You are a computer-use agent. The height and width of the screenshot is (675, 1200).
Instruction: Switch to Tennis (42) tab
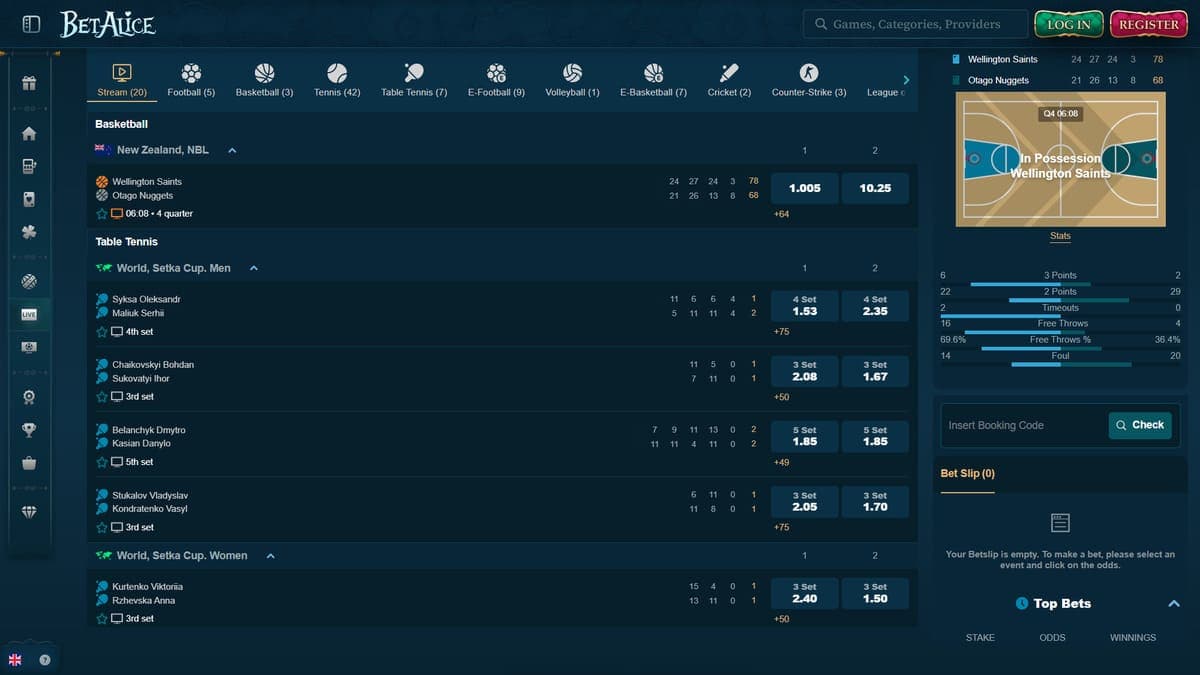coord(337,80)
